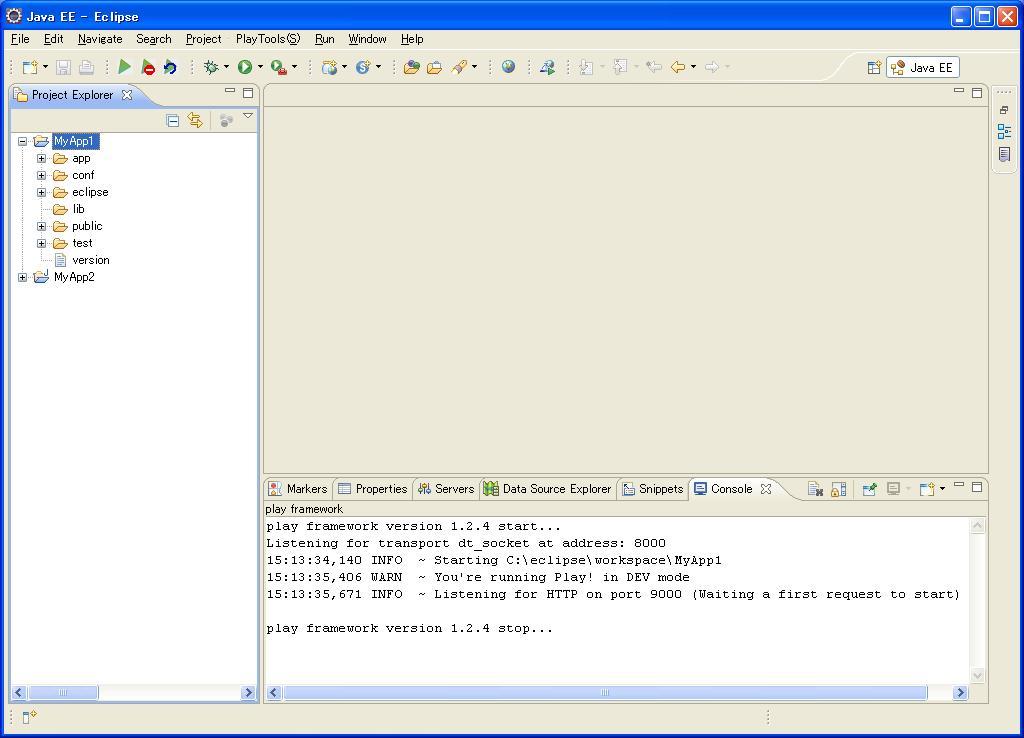1024x738 pixels.
Task: Click the Play restart icon with blue arrow
Action: point(170,67)
